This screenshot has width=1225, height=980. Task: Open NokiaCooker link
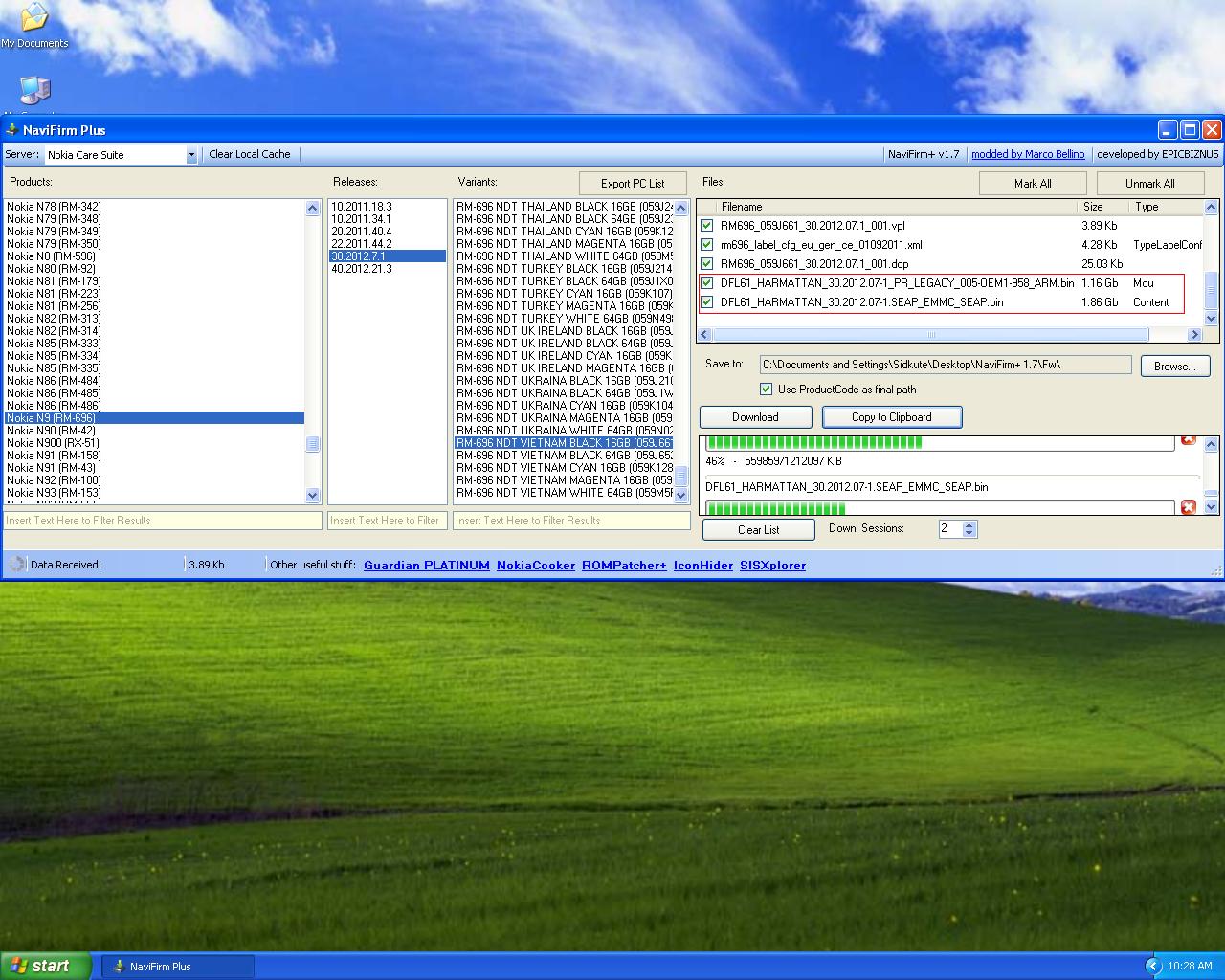[536, 566]
